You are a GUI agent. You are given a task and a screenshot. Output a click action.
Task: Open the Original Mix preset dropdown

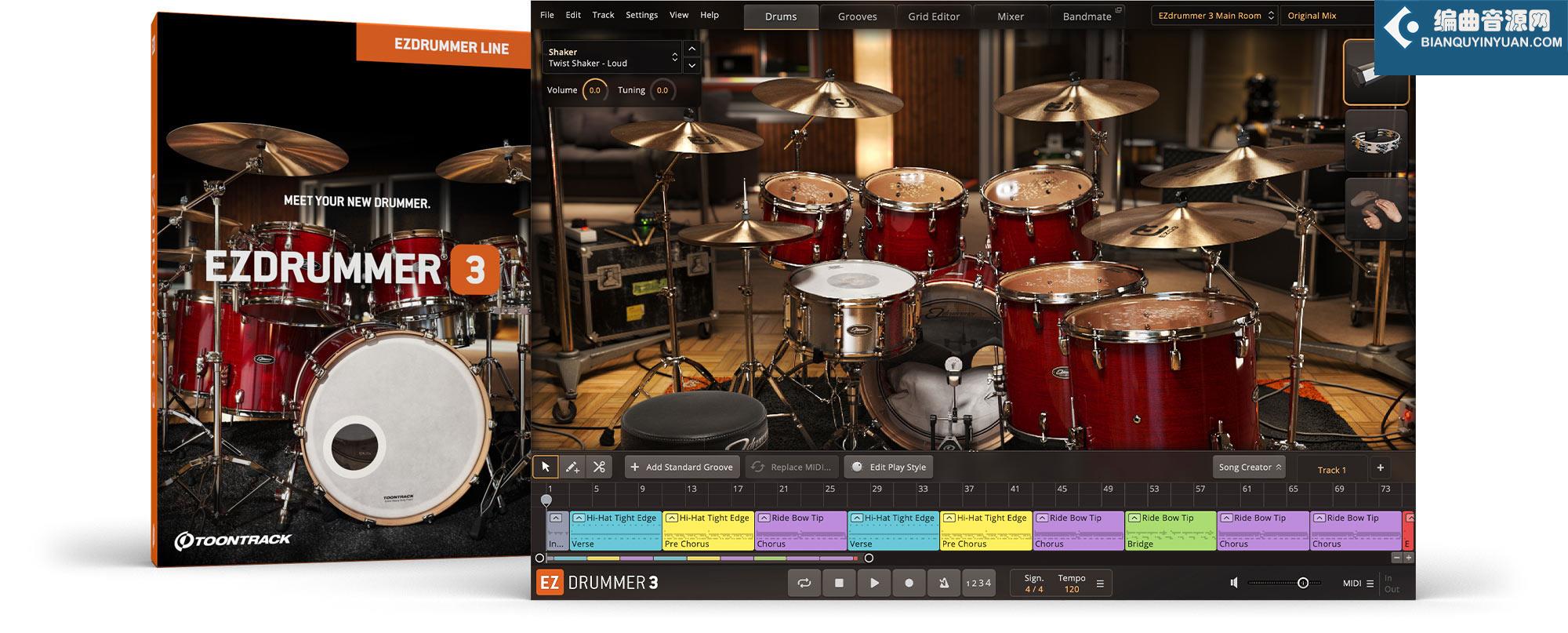[1327, 16]
